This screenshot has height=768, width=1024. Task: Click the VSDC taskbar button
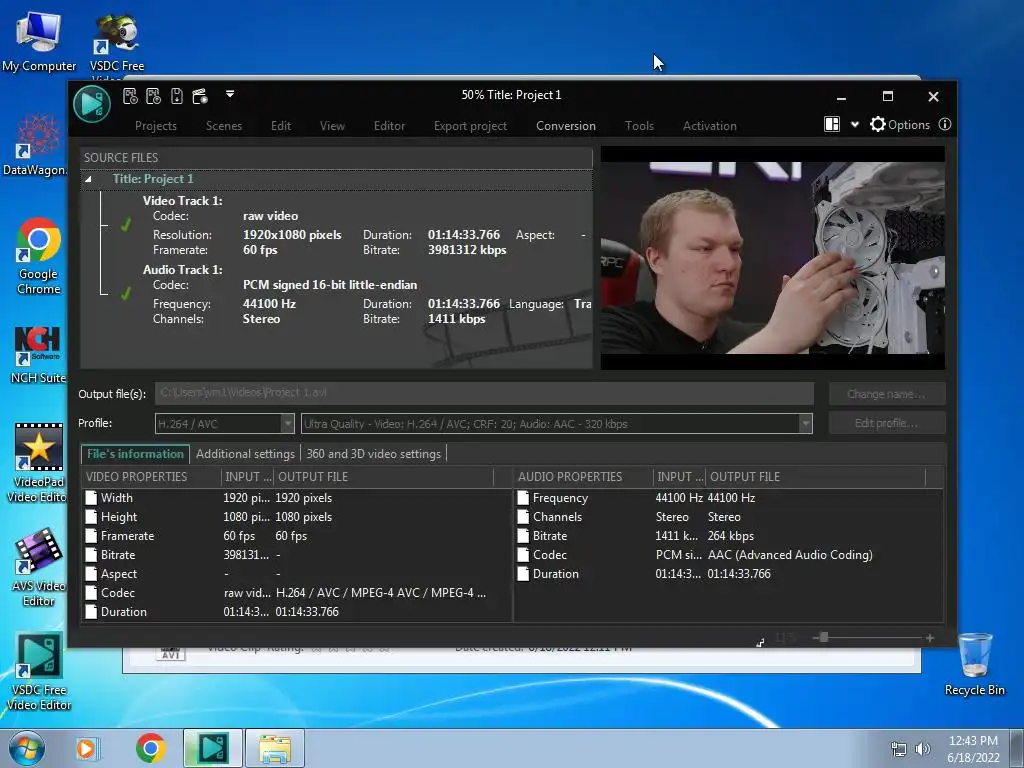pos(212,748)
